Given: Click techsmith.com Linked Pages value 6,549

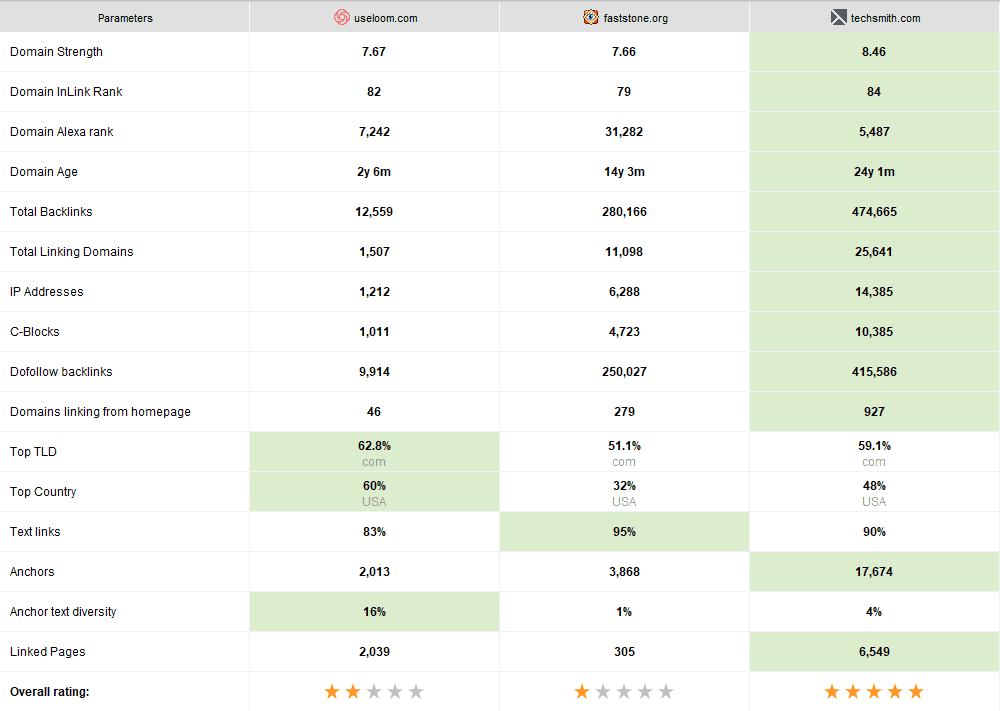Looking at the screenshot, I should [874, 652].
